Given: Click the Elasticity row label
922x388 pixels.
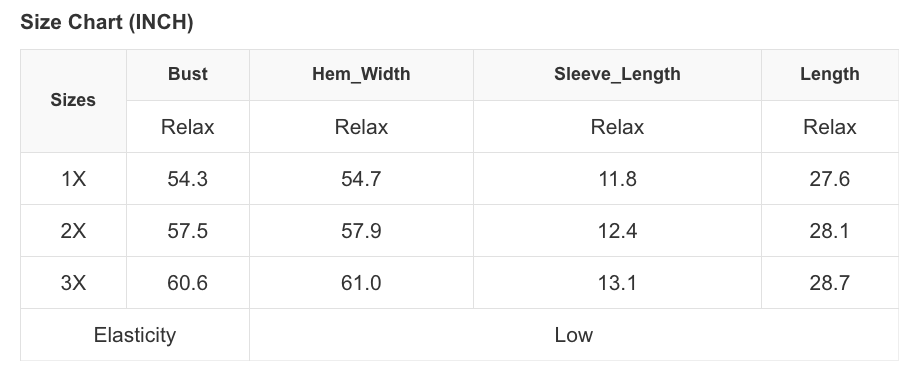Looking at the screenshot, I should [135, 335].
